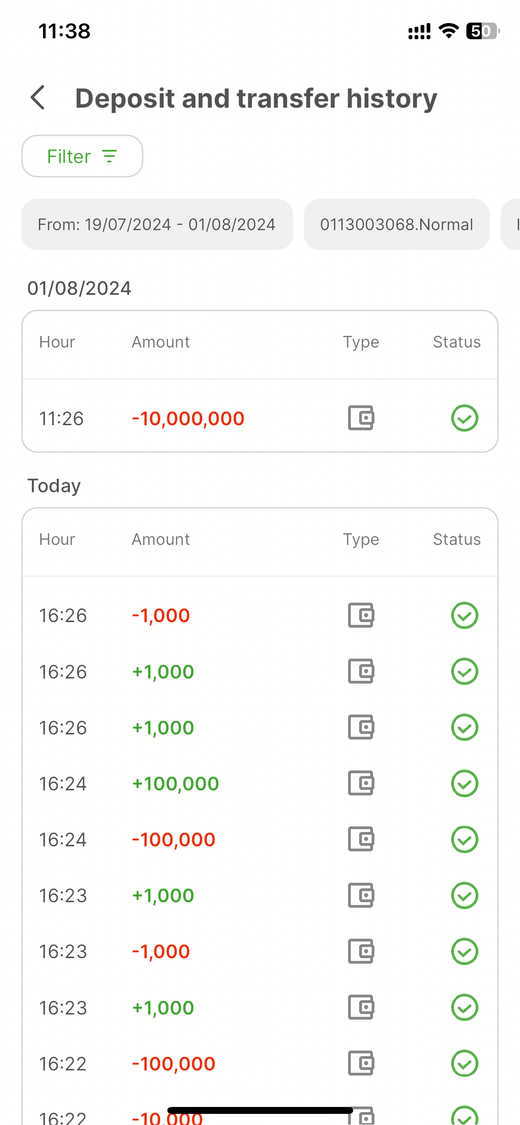Screen dimensions: 520x1125
Task: Tap the partially hidden third filter chip
Action: pos(511,225)
